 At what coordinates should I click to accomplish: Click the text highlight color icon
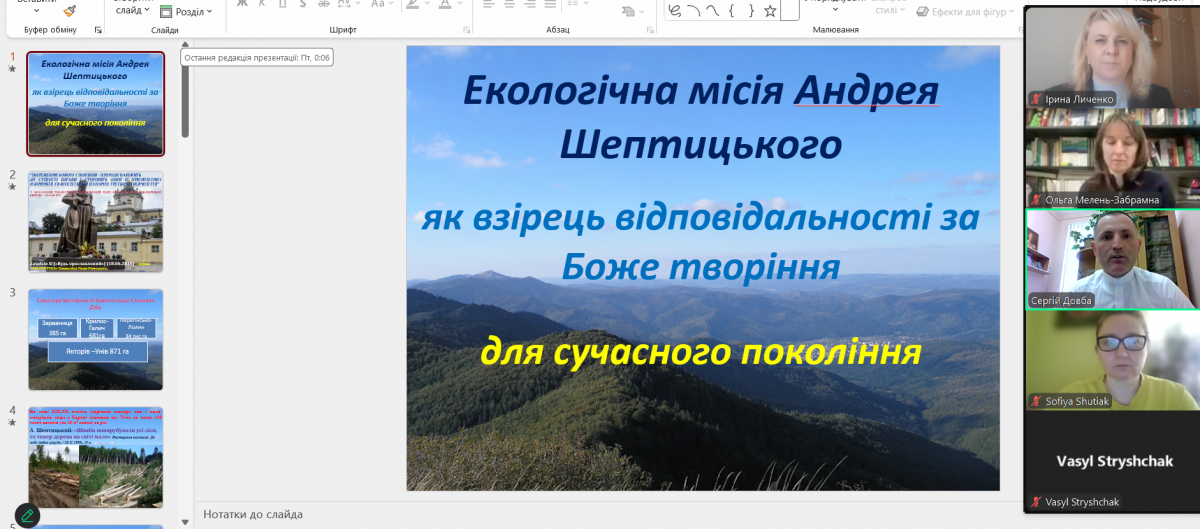412,4
